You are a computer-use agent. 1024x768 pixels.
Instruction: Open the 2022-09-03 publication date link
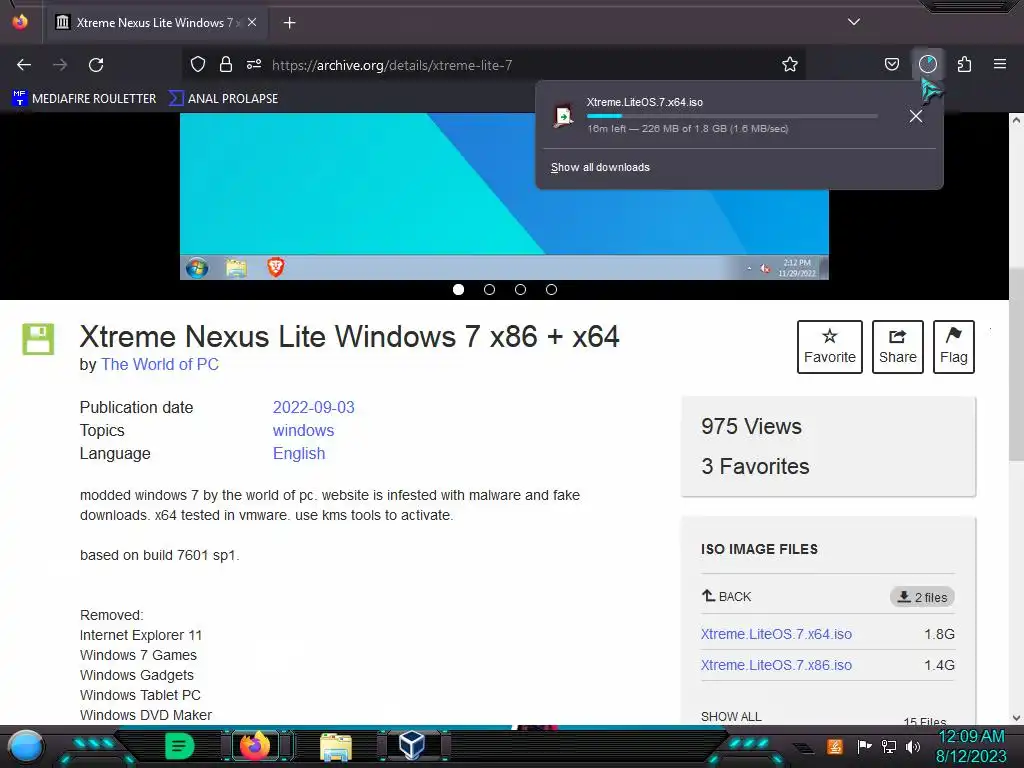tap(313, 408)
